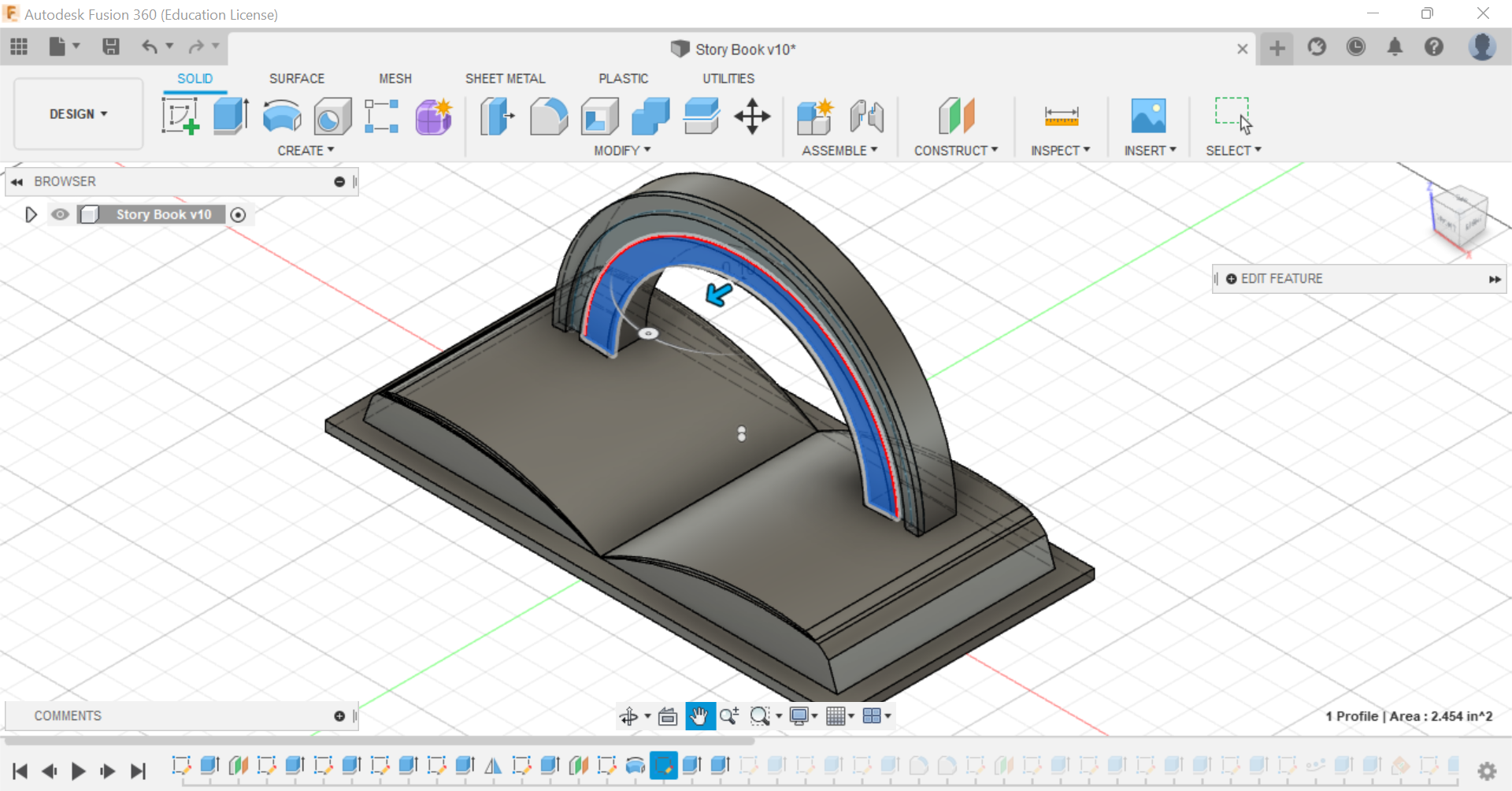This screenshot has height=791, width=1512.
Task: Select the Shell tool
Action: pos(600,116)
